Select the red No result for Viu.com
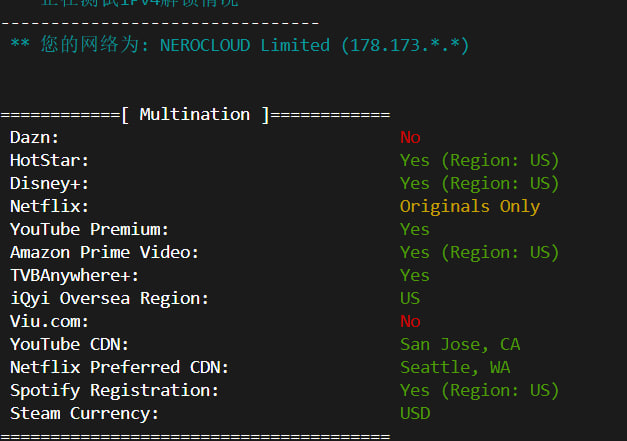627x441 pixels. [x=410, y=322]
